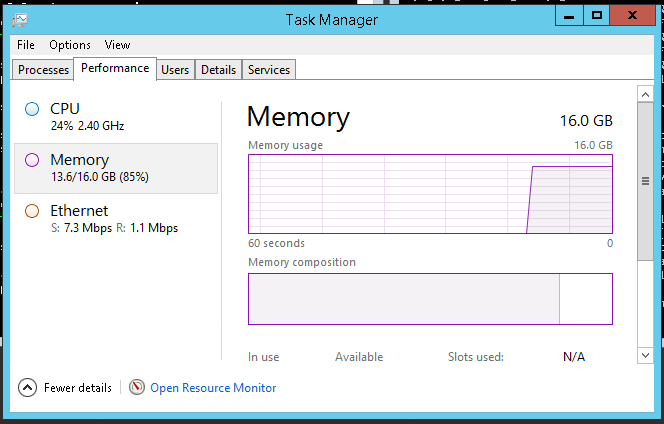The height and width of the screenshot is (424, 664).
Task: Select the Ethernet circle icon
Action: click(32, 211)
